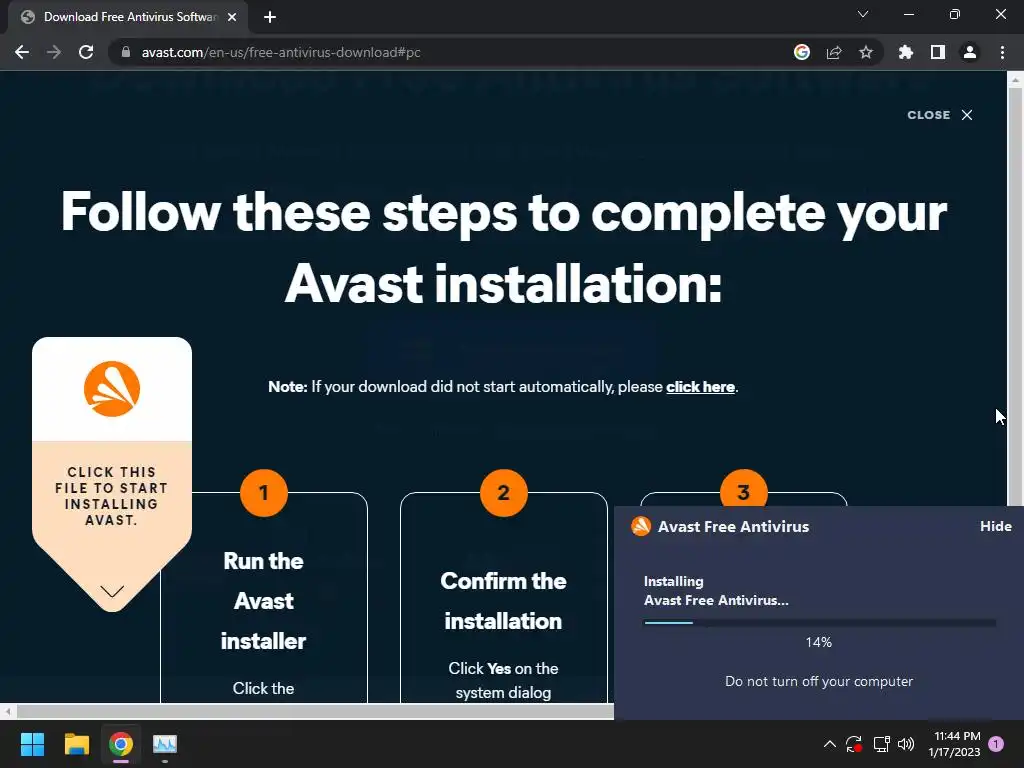Open a new browser tab
Viewport: 1024px width, 768px height.
(270, 17)
